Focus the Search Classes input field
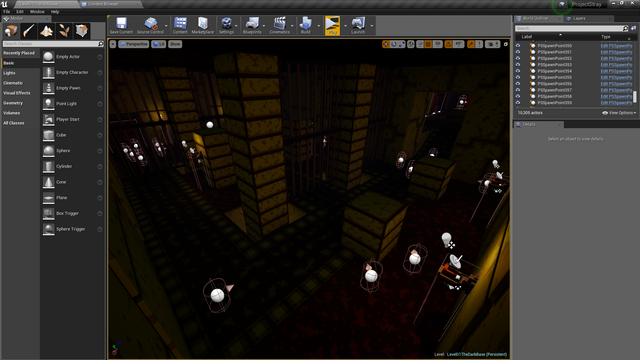 click(x=53, y=44)
